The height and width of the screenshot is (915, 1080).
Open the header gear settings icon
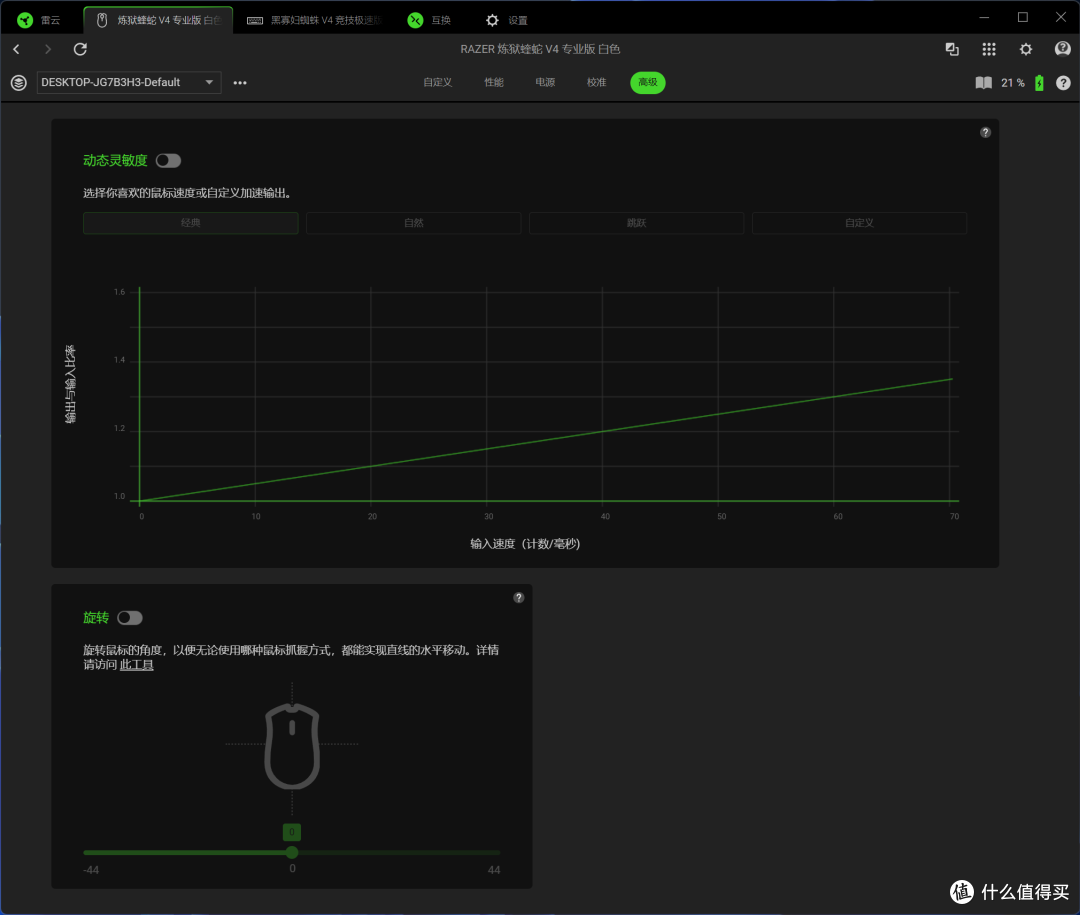(1026, 49)
